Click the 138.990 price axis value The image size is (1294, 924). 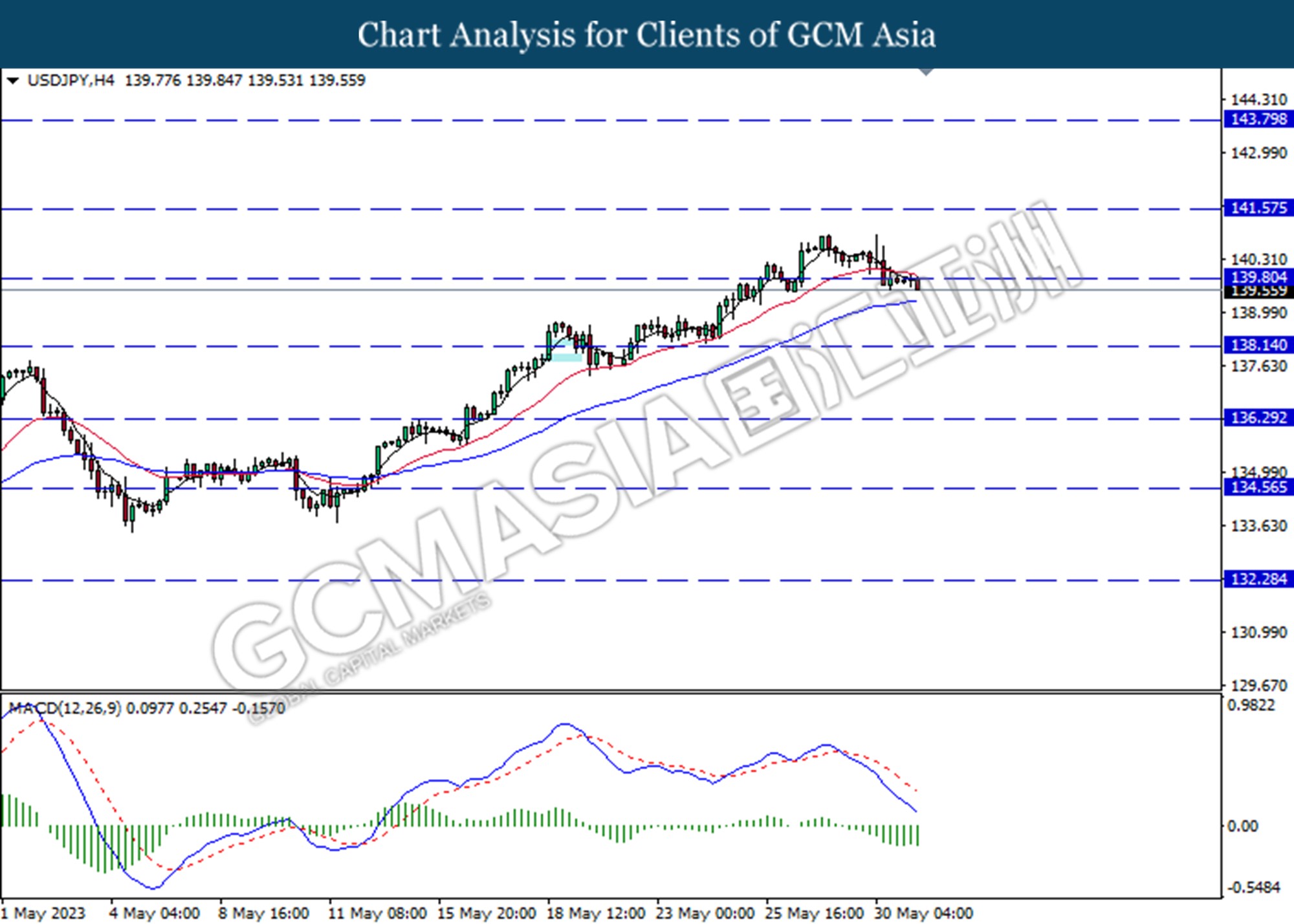pos(1258,313)
